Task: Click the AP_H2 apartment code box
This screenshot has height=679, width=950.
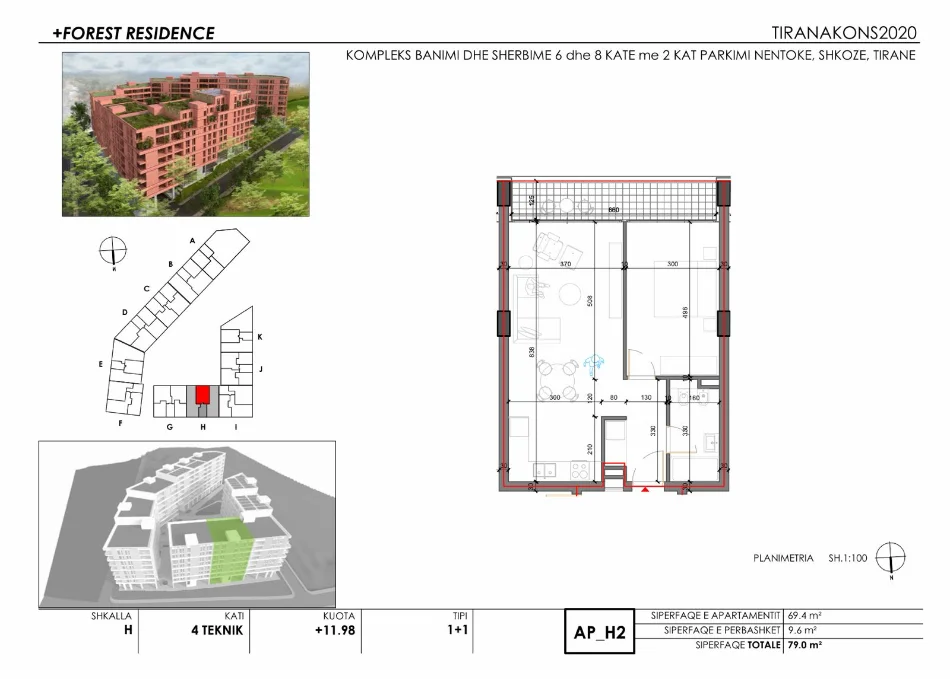Action: 599,632
